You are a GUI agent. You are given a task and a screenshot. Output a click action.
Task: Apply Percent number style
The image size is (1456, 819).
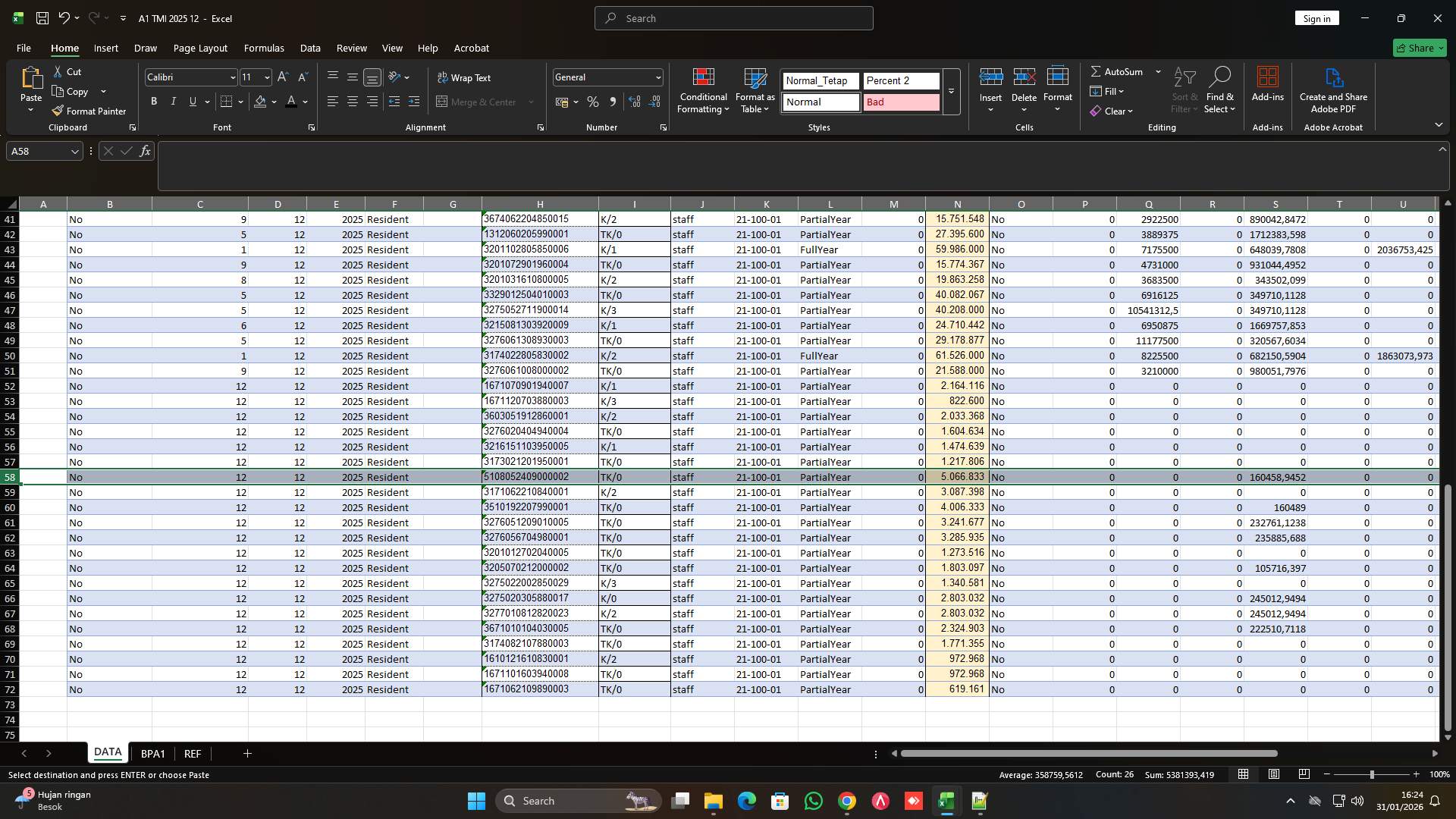[593, 102]
